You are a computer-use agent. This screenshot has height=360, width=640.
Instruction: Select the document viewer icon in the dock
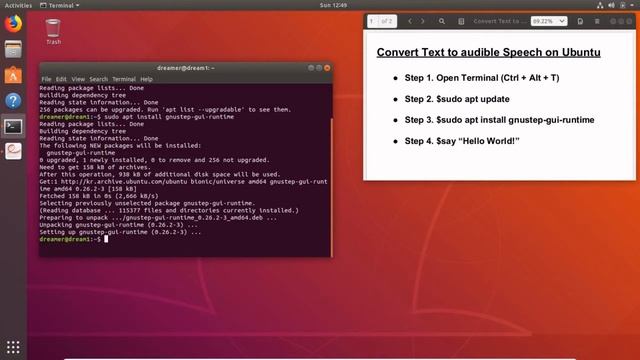coord(13,151)
